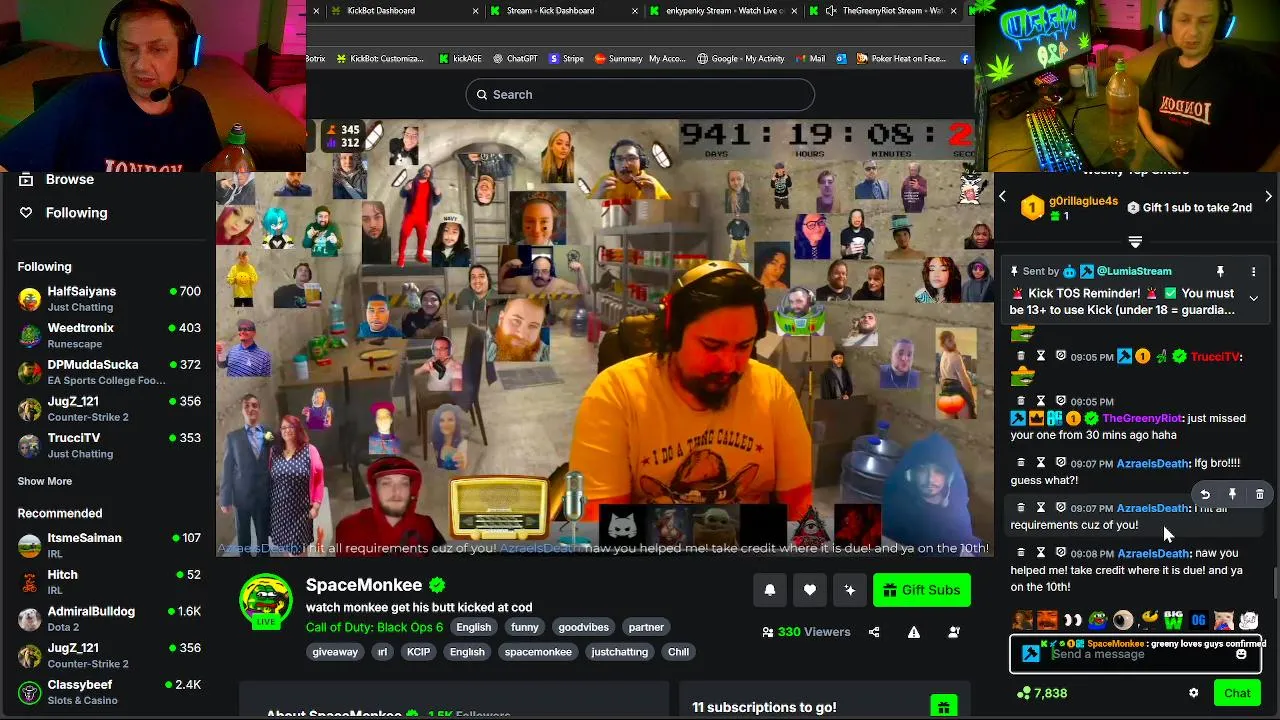1280x720 pixels.
Task: Click pin icon on LumiaStream pinned message
Action: pyautogui.click(x=1220, y=271)
